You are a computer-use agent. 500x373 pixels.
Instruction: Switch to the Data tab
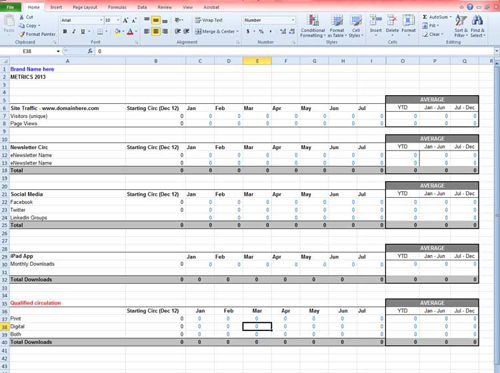coord(142,7)
